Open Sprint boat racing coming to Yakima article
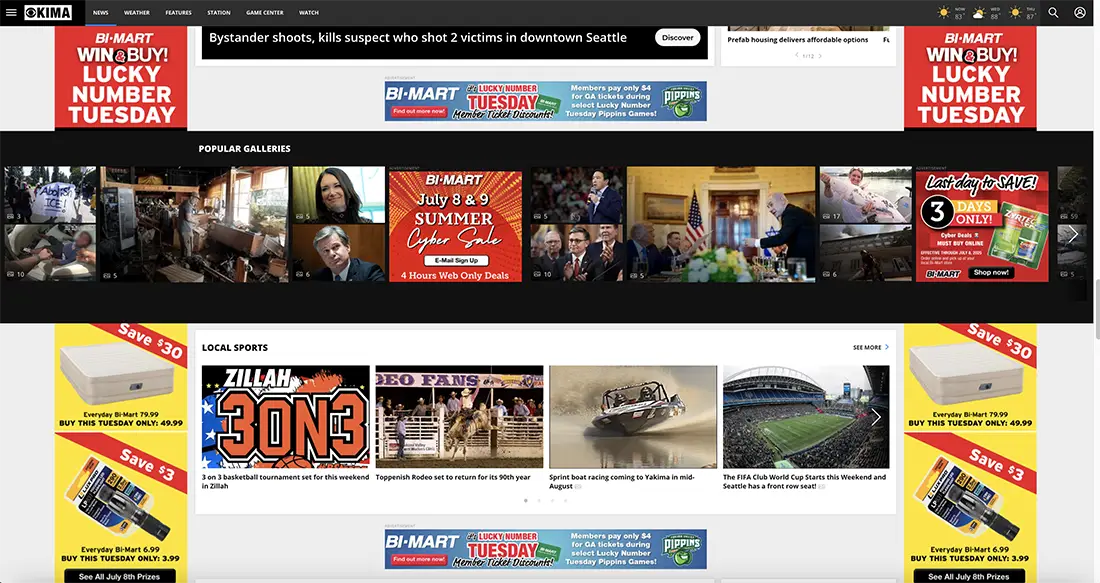Screen dimensions: 1100x583 (x=622, y=481)
